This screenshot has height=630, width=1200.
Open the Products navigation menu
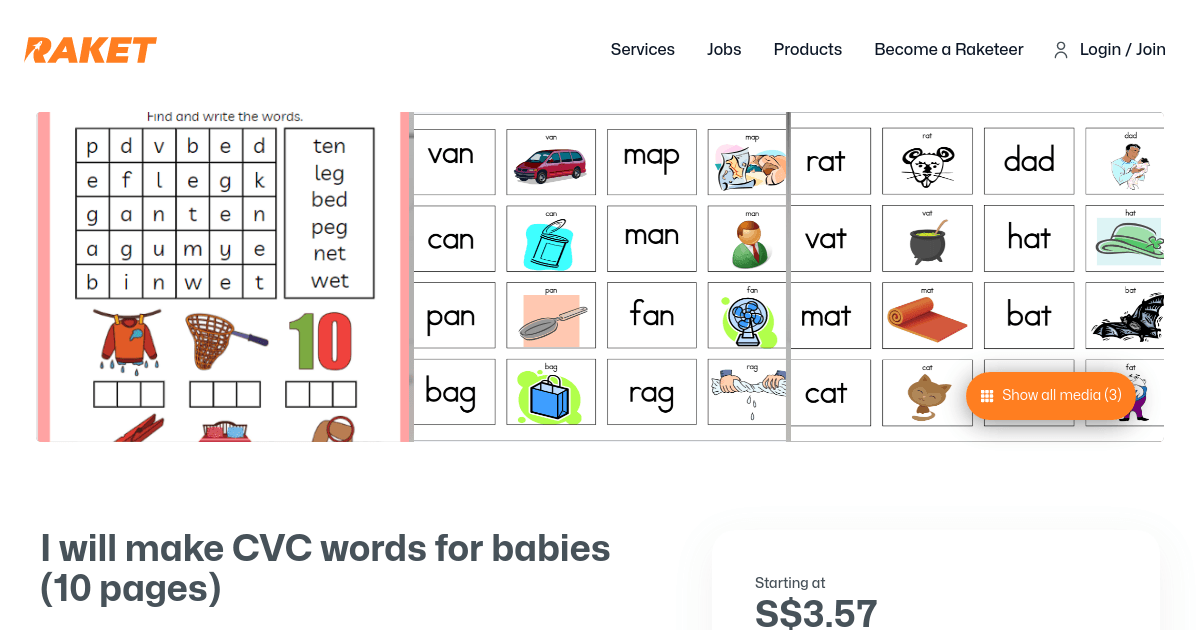808,49
